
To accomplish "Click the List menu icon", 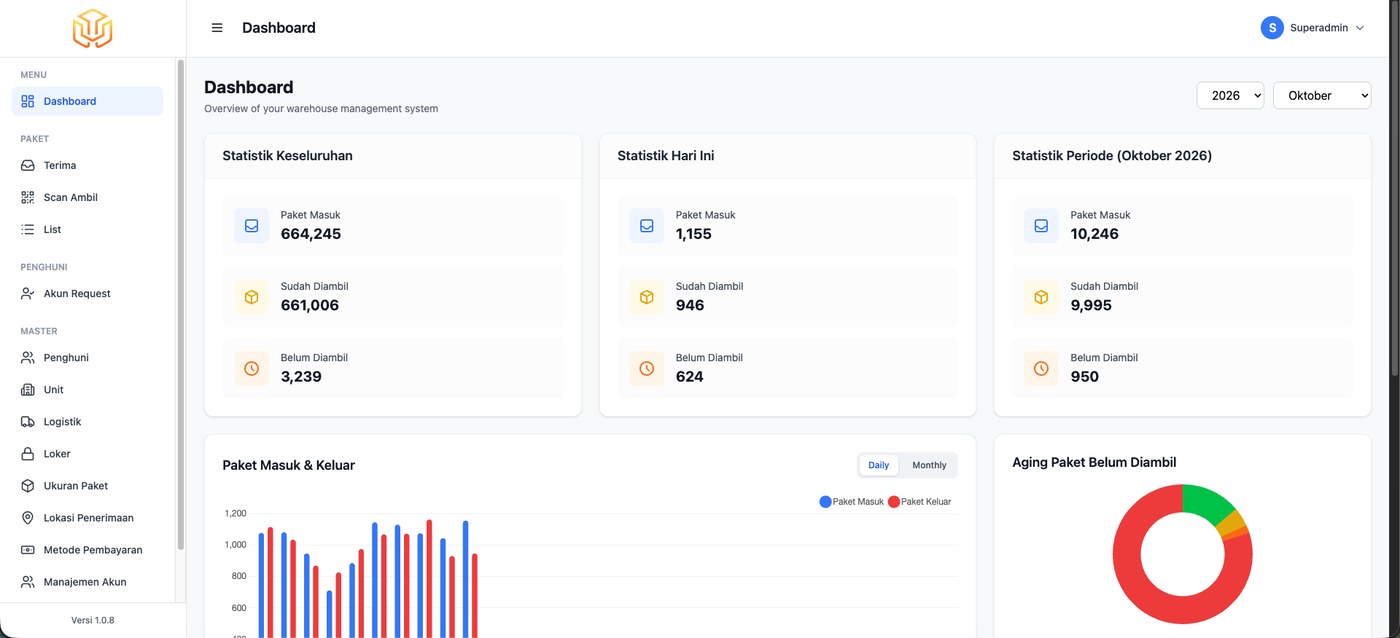I will (28, 229).
